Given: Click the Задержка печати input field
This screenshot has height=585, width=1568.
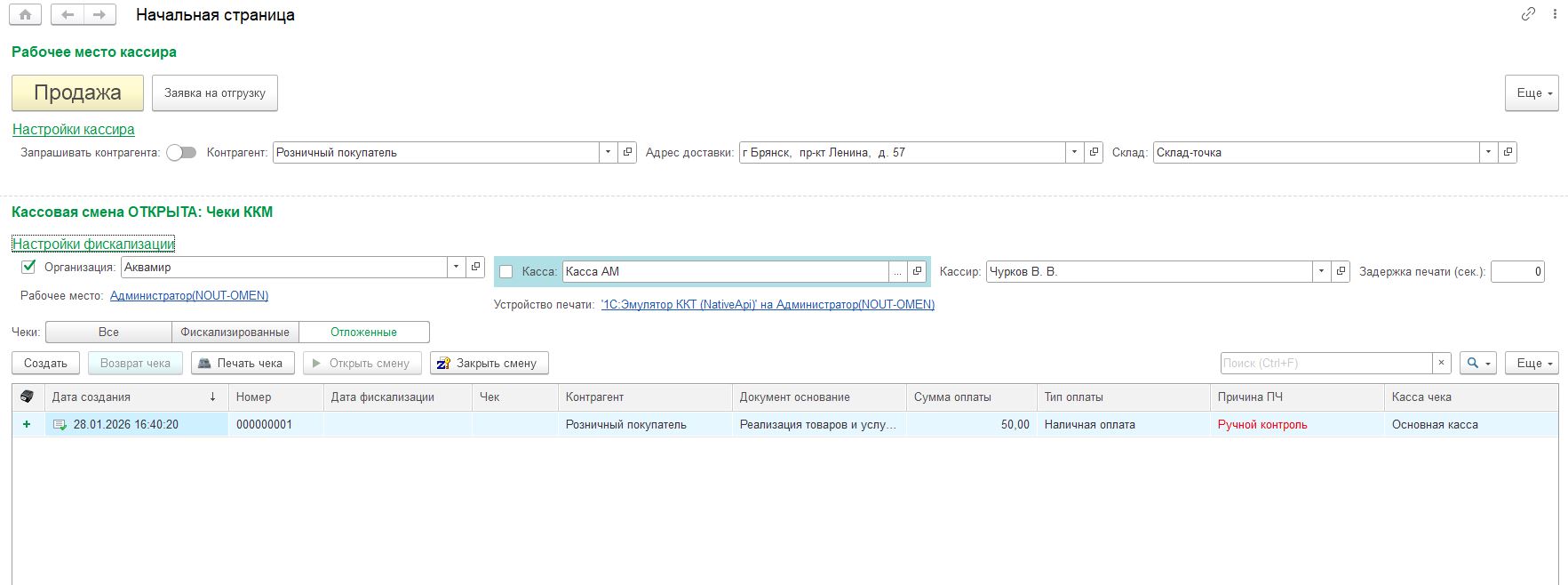Looking at the screenshot, I should (x=1516, y=271).
